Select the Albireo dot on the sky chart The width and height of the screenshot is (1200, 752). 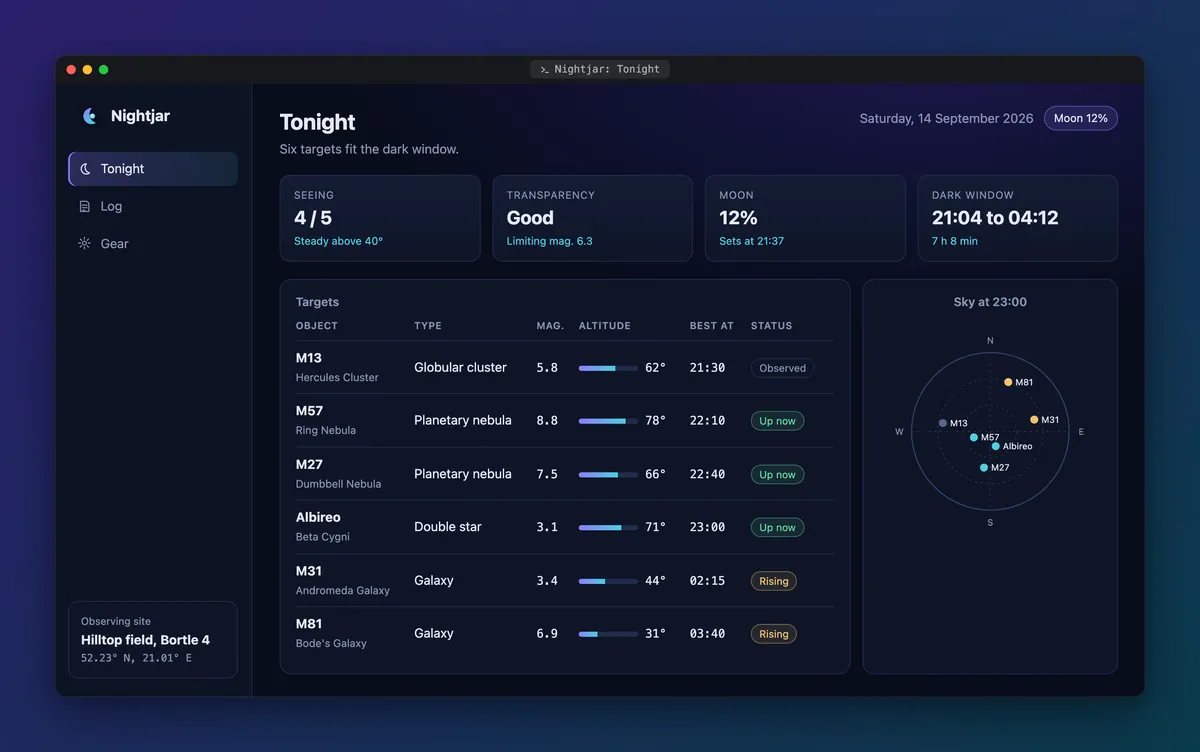996,446
